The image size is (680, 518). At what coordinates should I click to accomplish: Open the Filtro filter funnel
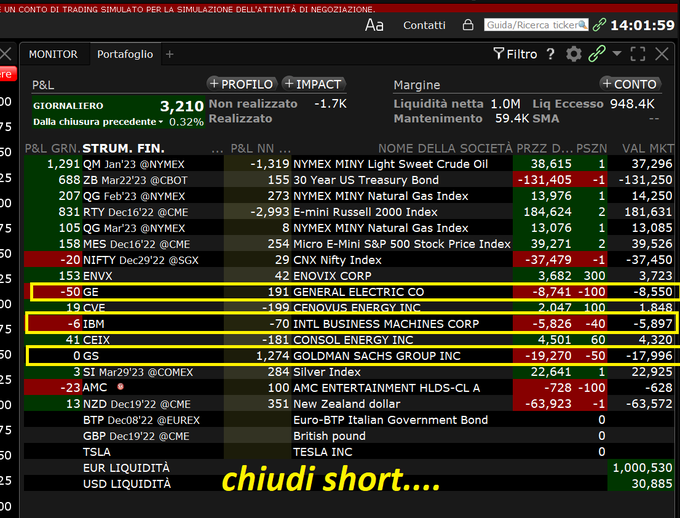[515, 54]
